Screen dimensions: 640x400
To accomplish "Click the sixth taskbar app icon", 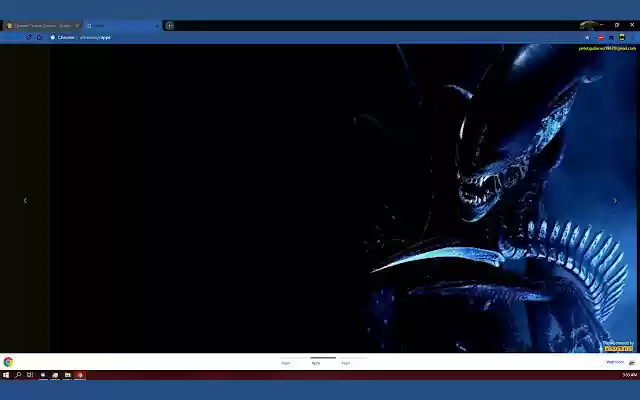I will click(x=68, y=375).
